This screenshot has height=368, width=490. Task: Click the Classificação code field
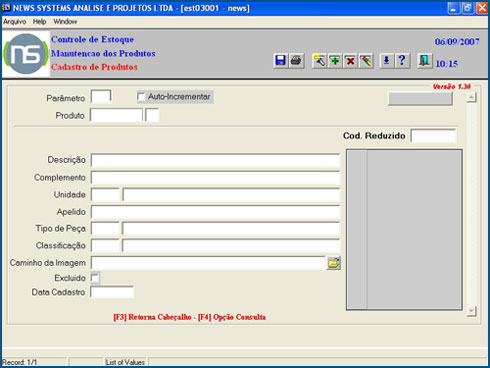point(105,246)
